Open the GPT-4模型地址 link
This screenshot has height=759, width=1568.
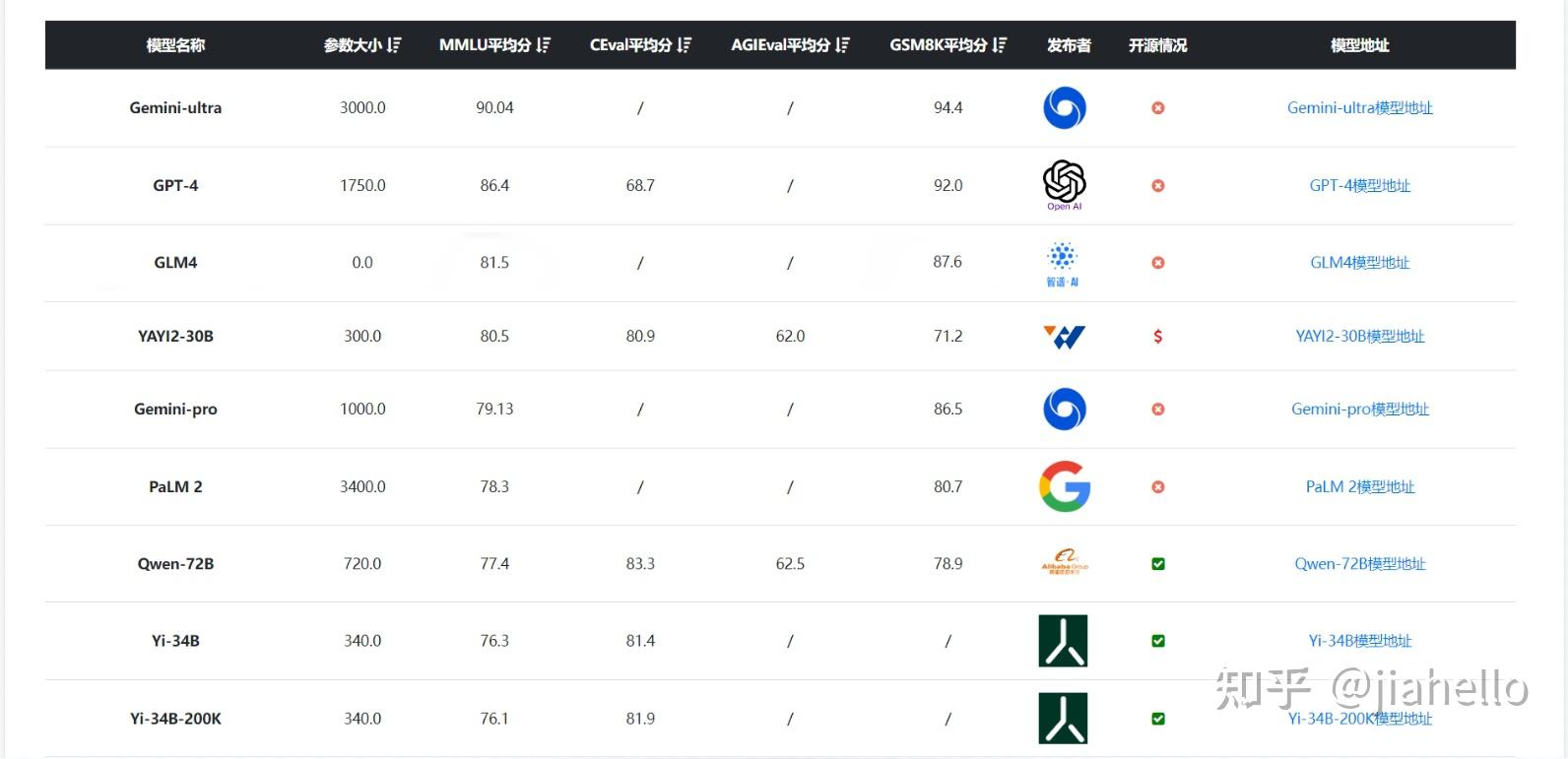click(1359, 185)
